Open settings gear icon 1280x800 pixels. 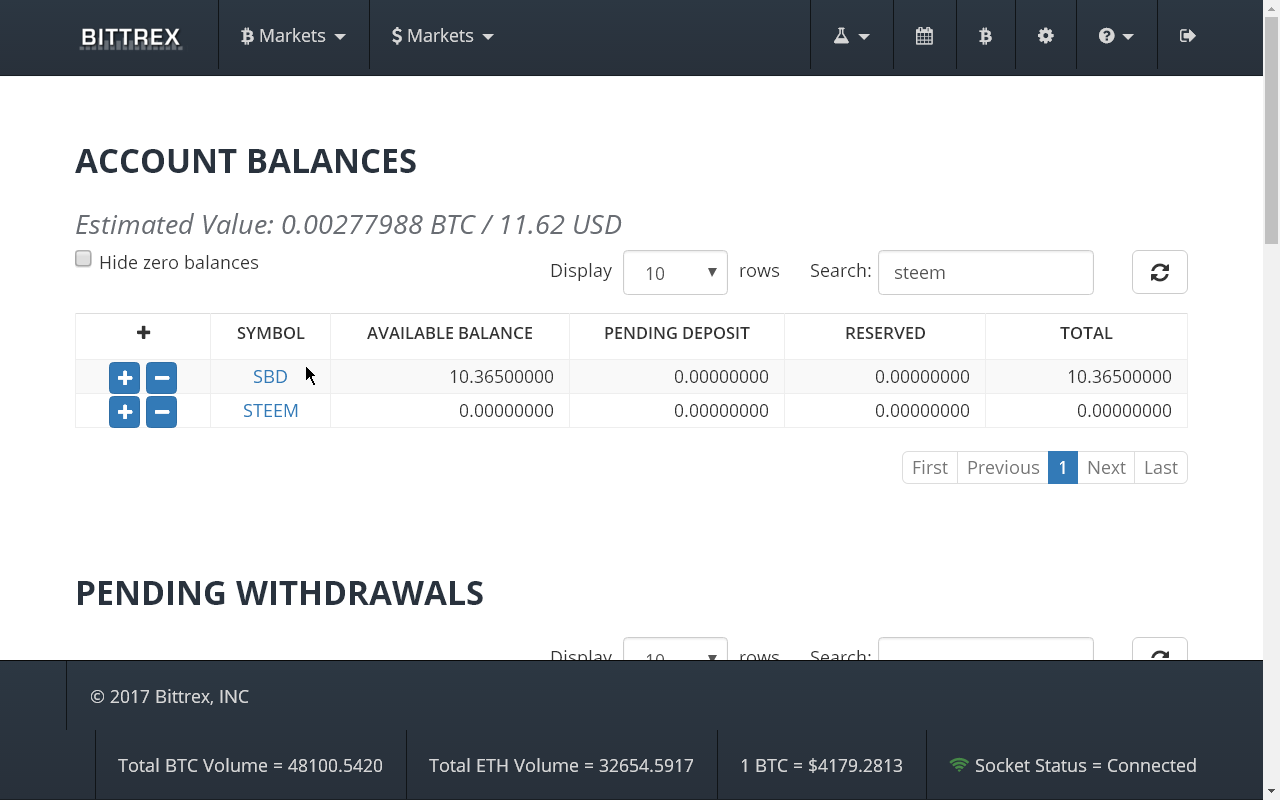[x=1045, y=36]
